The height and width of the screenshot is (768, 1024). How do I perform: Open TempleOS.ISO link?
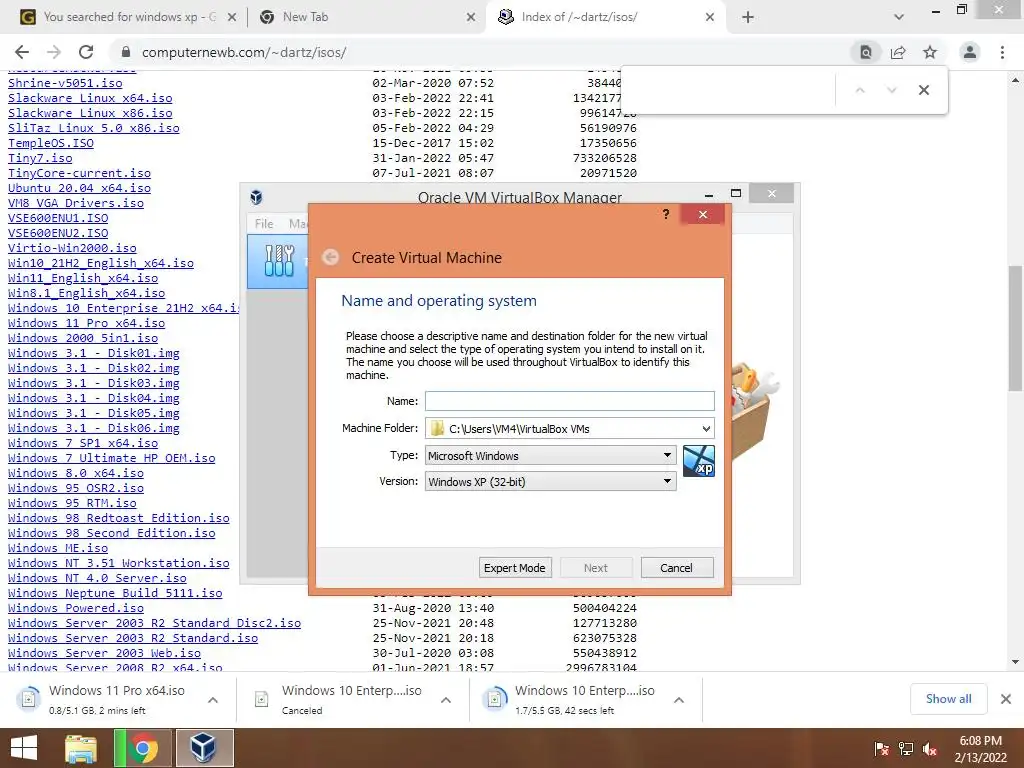click(50, 143)
